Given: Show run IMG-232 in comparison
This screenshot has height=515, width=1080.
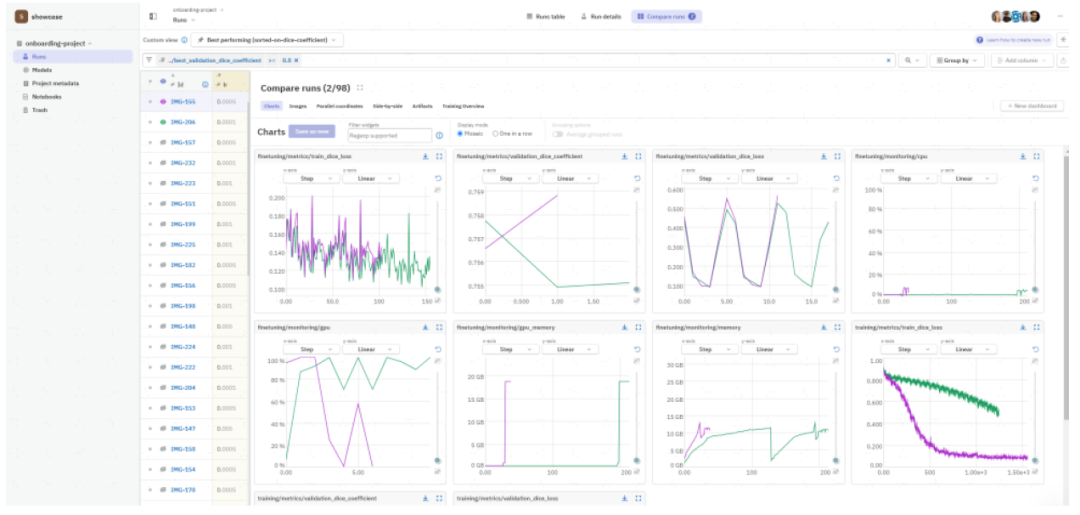Looking at the screenshot, I should pos(163,162).
